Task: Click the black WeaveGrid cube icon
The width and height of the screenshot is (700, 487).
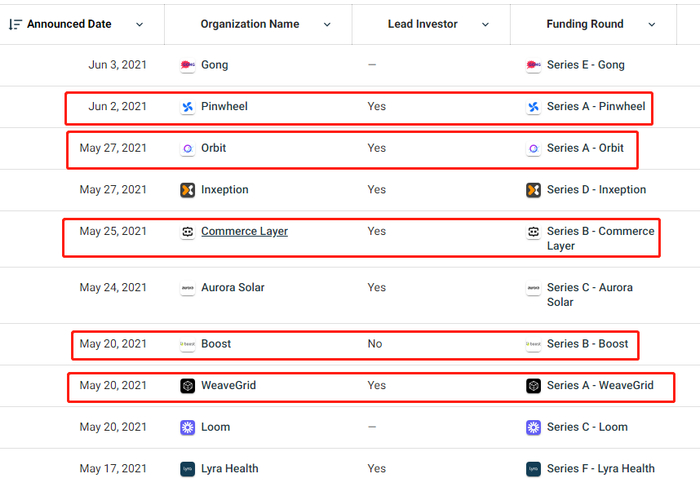Action: coord(187,386)
